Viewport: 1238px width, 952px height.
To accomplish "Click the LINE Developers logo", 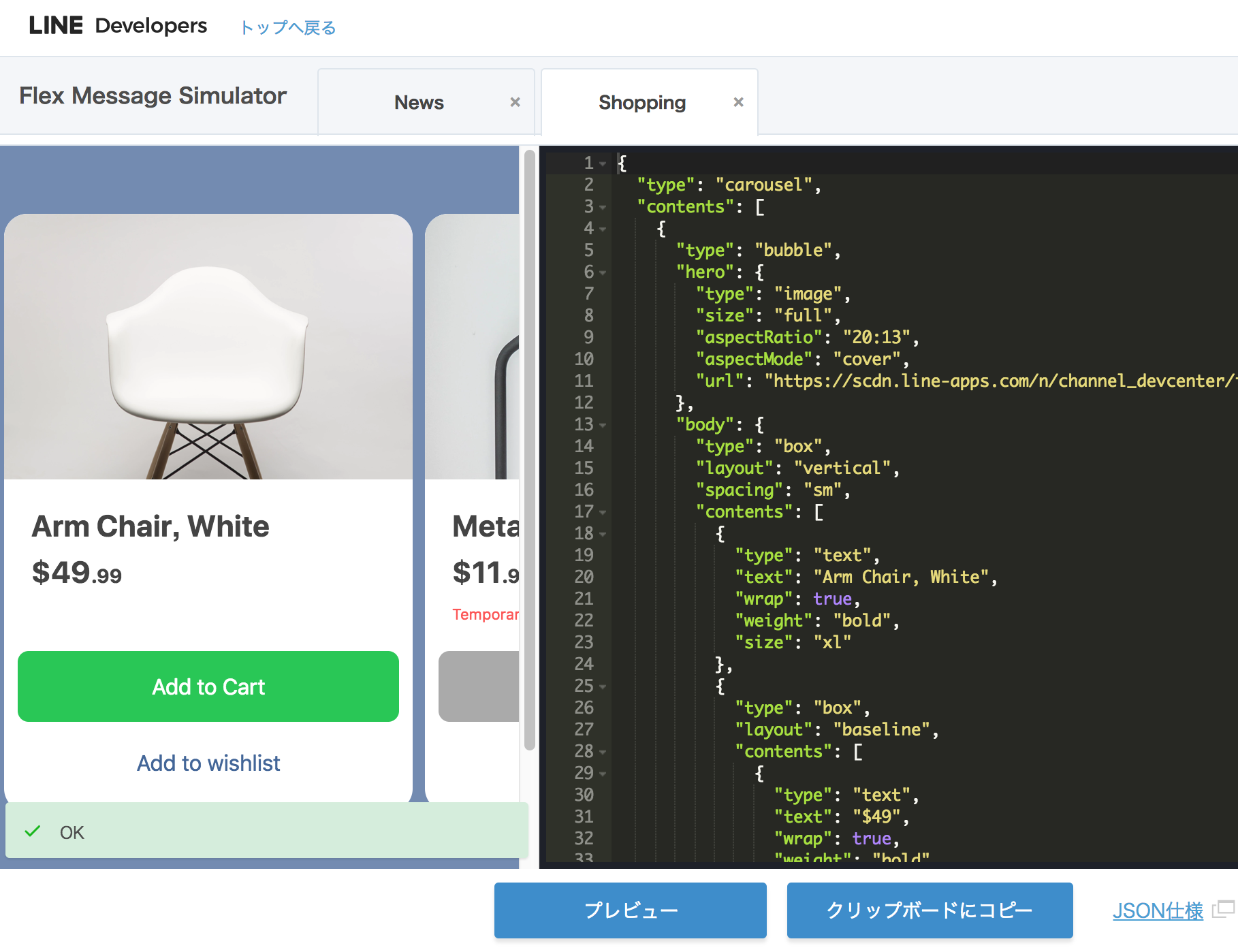I will [x=118, y=26].
